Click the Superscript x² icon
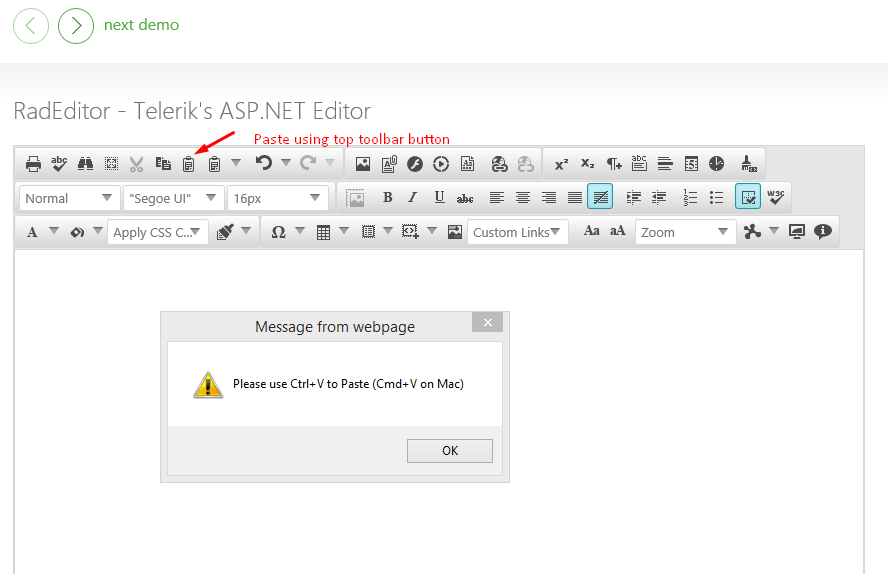888x574 pixels. point(561,164)
